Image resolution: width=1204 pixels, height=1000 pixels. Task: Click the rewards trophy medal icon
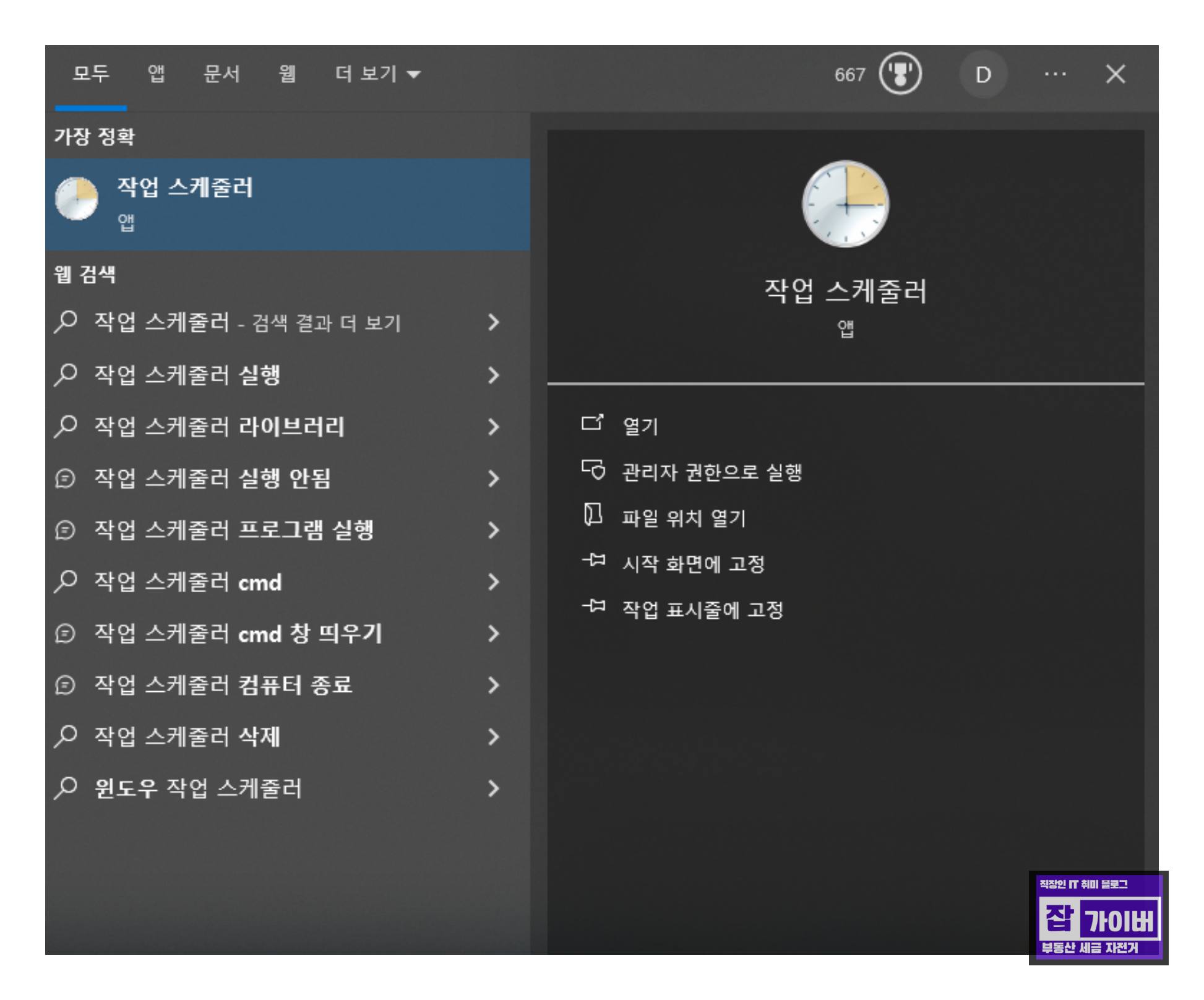pyautogui.click(x=900, y=74)
